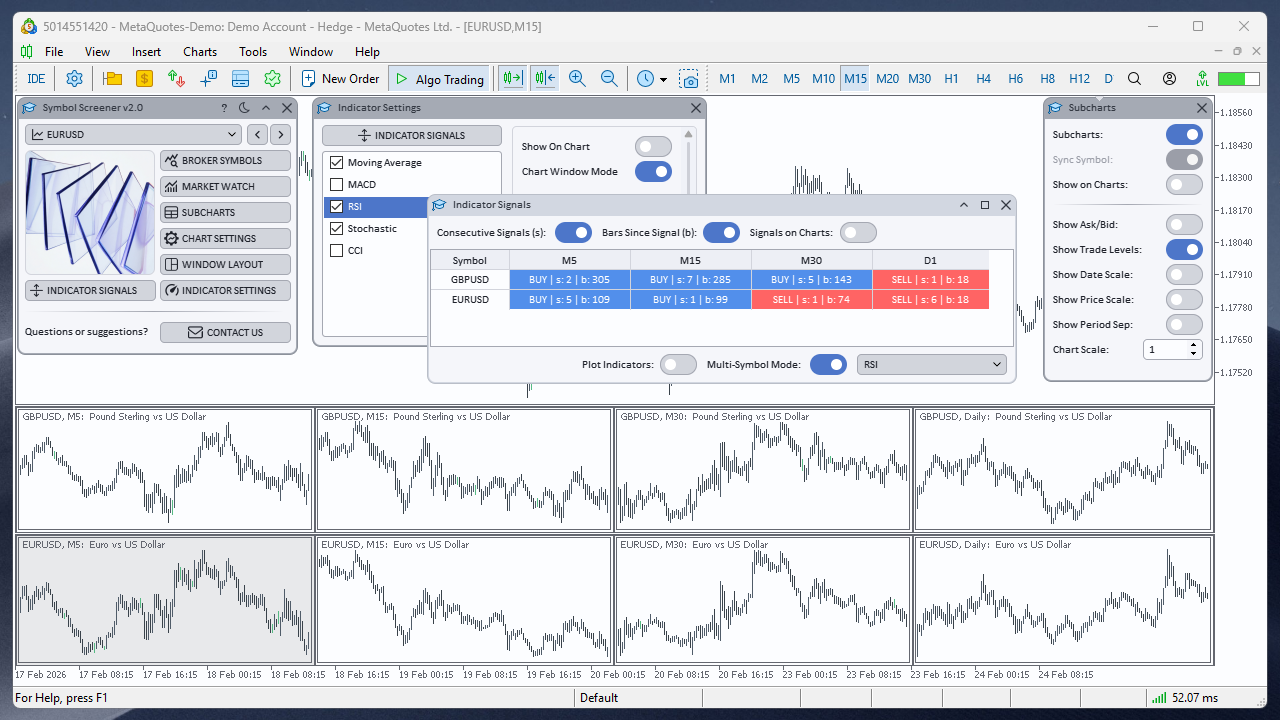Screen dimensions: 1280x720
Task: Open the user account icon
Action: (x=1169, y=78)
